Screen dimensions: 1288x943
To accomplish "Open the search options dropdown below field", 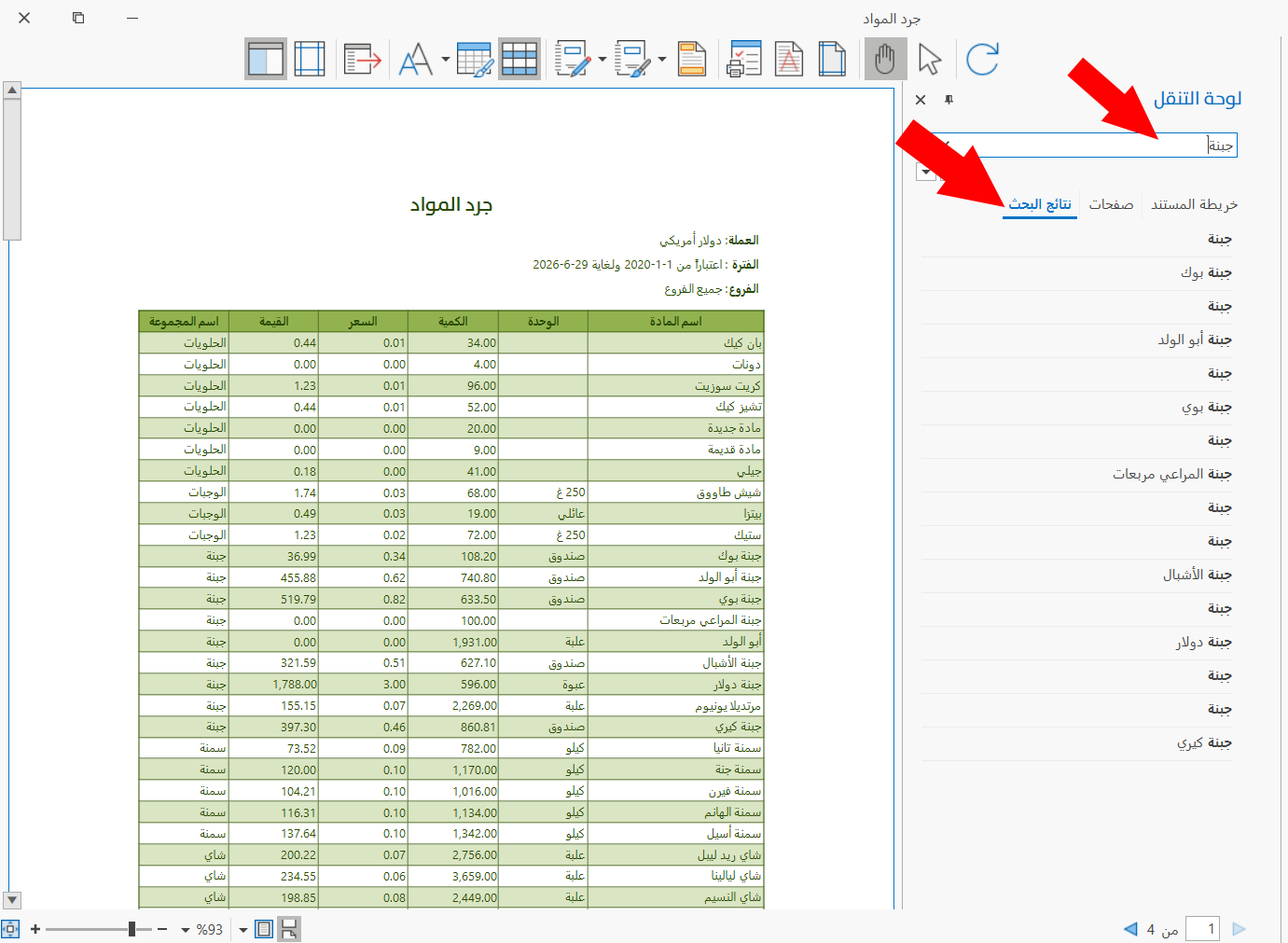I will click(x=926, y=173).
